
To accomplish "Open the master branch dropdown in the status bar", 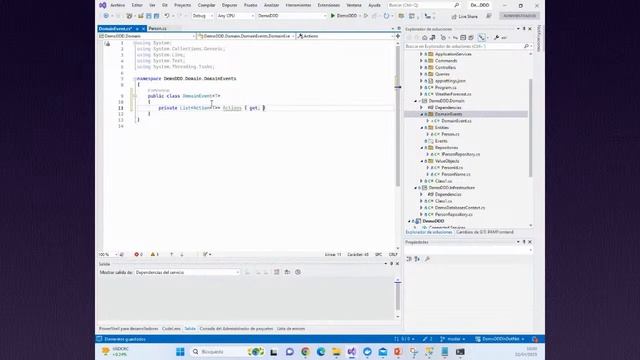I will (453, 339).
